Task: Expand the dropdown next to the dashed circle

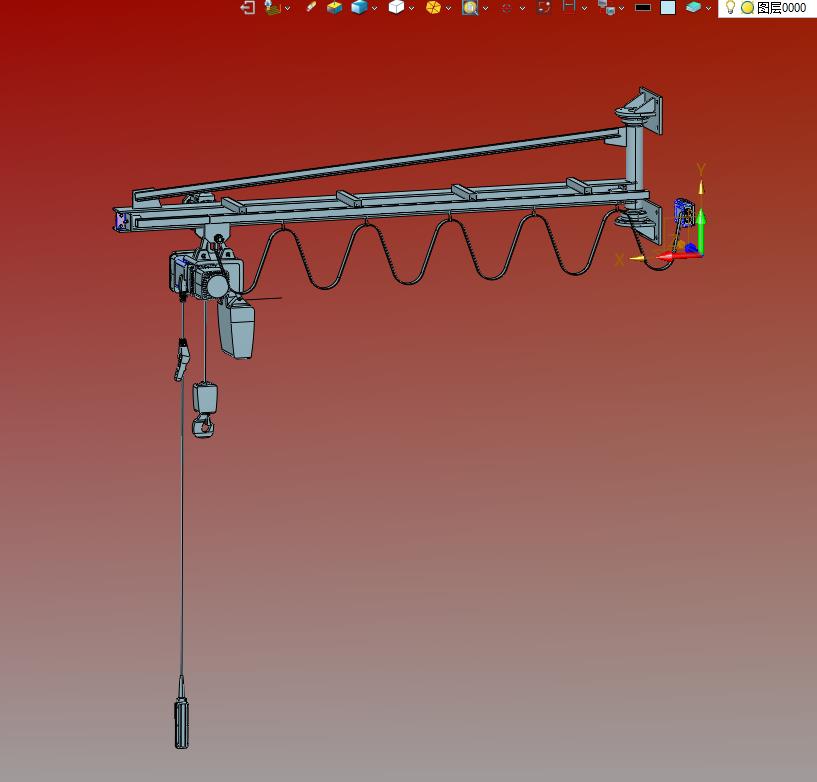Action: (522, 8)
